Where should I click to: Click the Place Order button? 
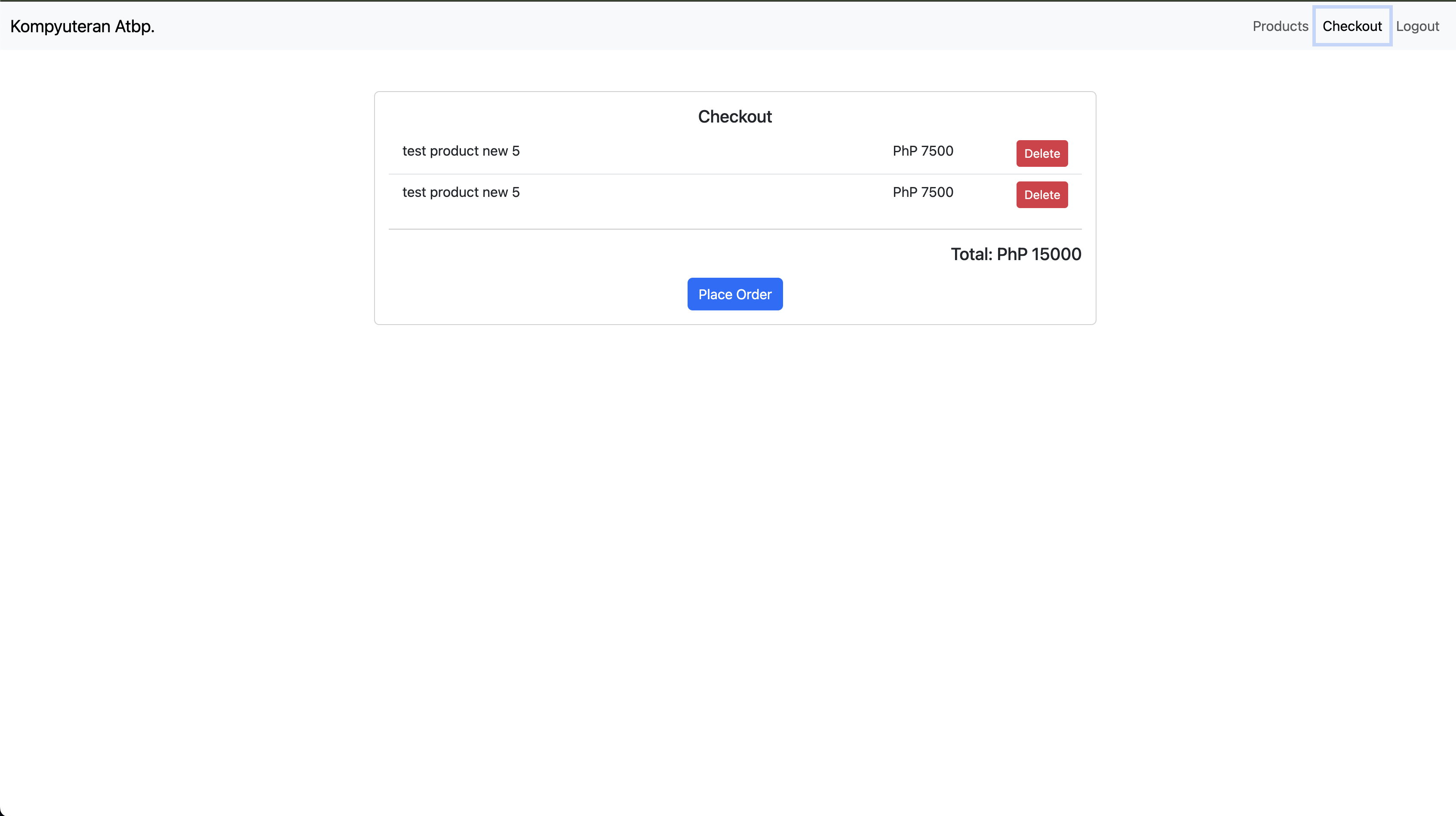click(735, 294)
